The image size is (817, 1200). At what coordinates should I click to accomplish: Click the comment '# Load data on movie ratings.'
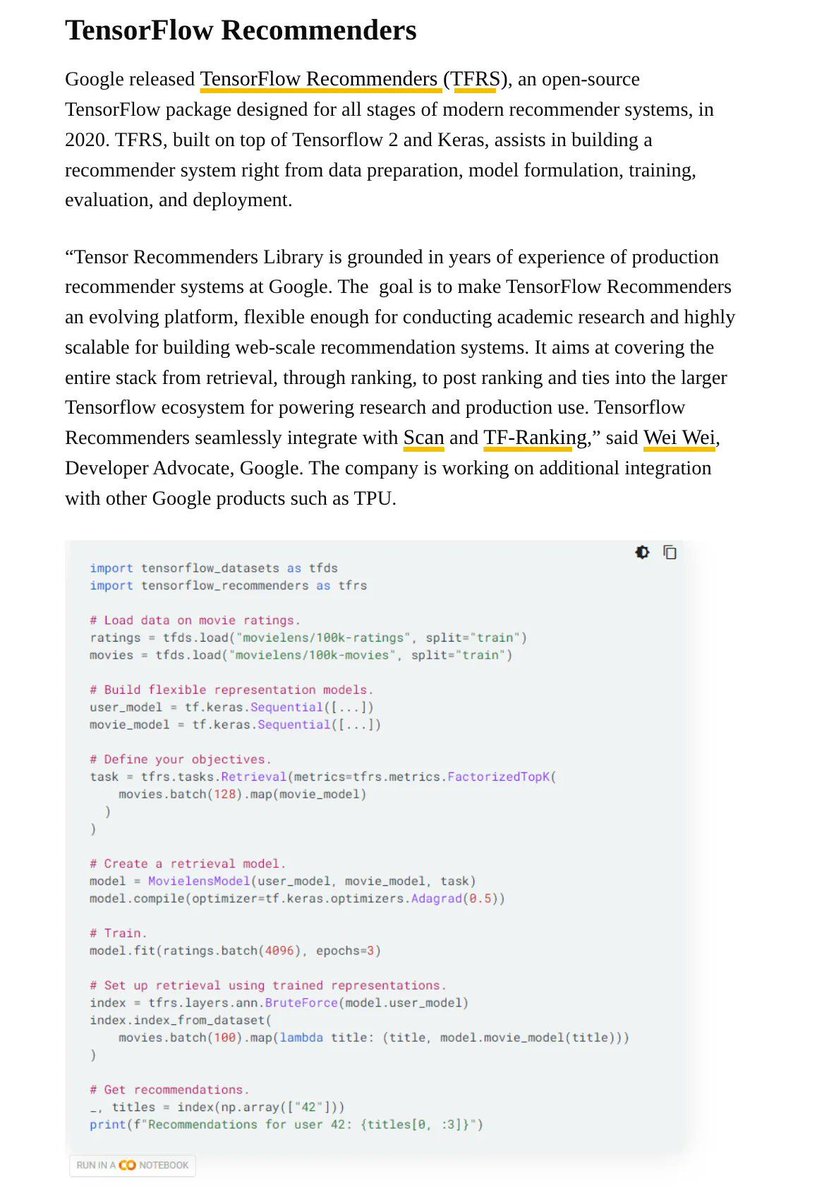195,620
